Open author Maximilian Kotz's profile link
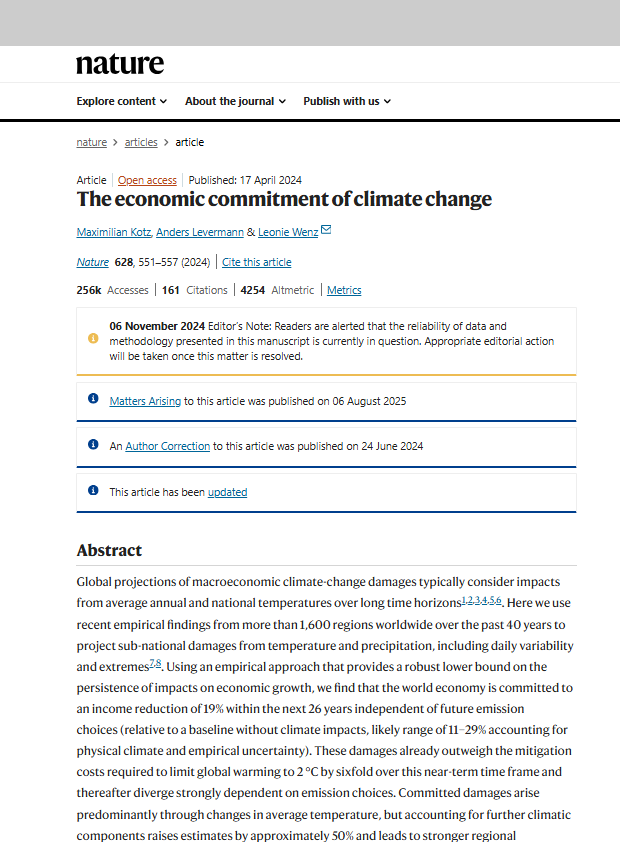This screenshot has height=842, width=620. tap(113, 232)
